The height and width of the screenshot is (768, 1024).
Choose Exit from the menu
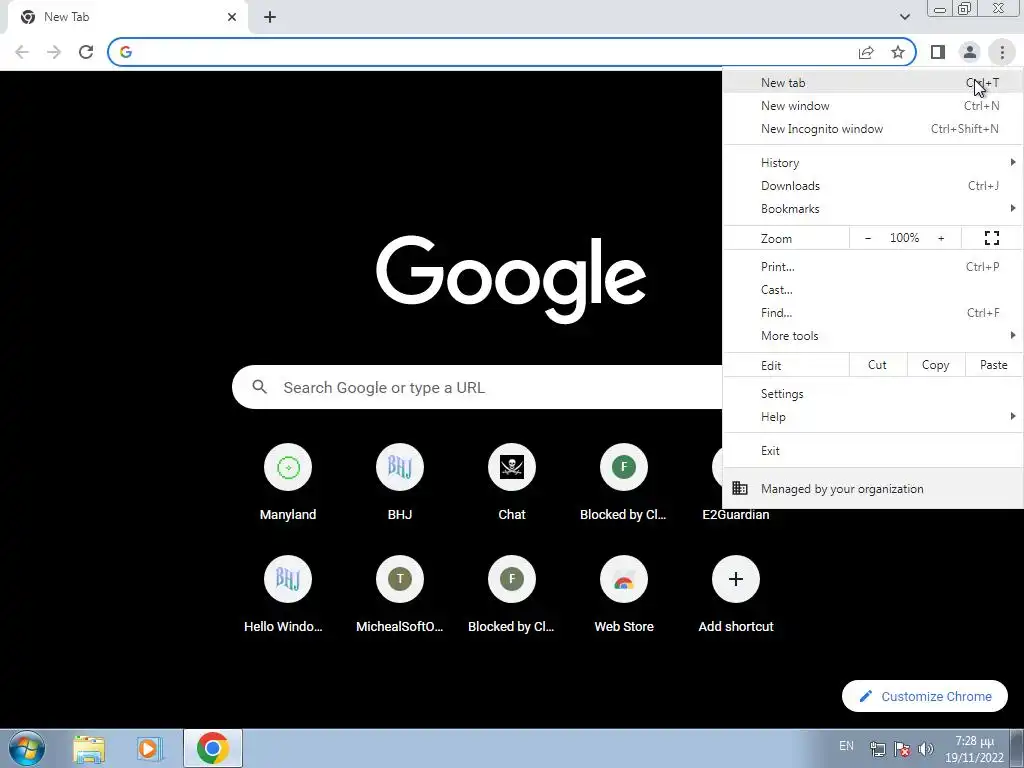pyautogui.click(x=873, y=451)
